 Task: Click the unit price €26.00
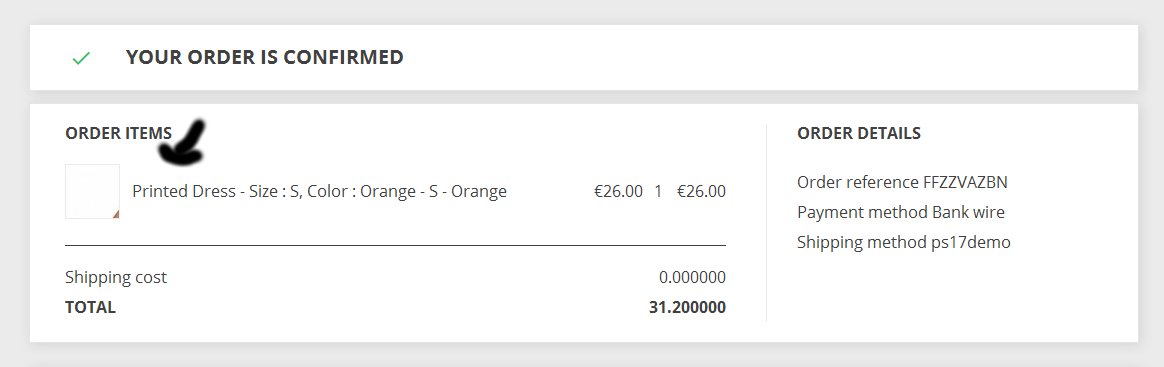618,192
